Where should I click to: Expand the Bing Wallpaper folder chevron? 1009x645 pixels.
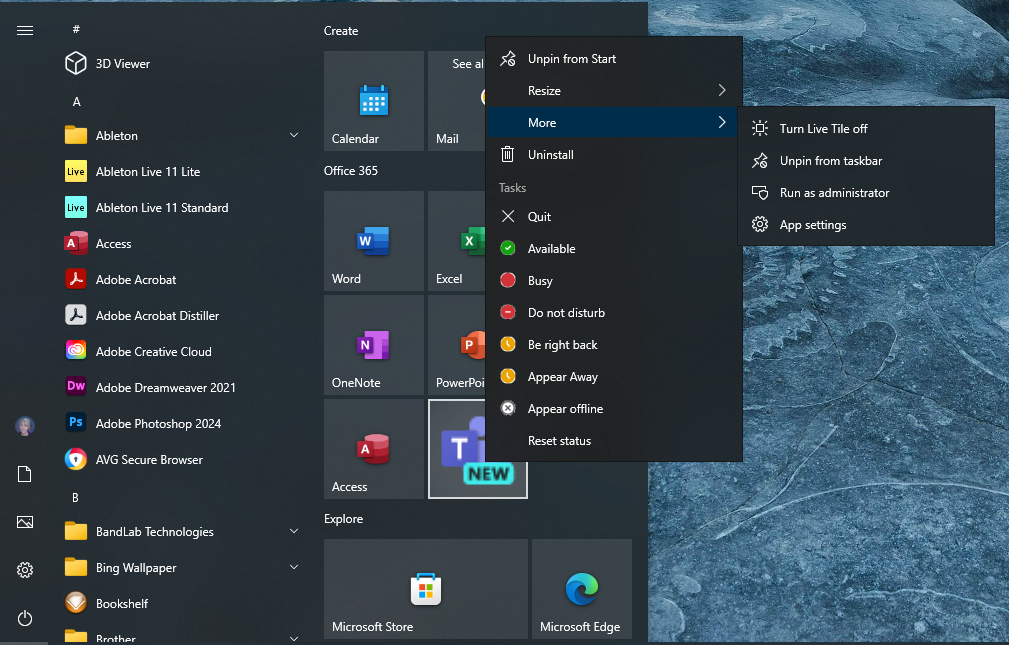click(x=294, y=567)
